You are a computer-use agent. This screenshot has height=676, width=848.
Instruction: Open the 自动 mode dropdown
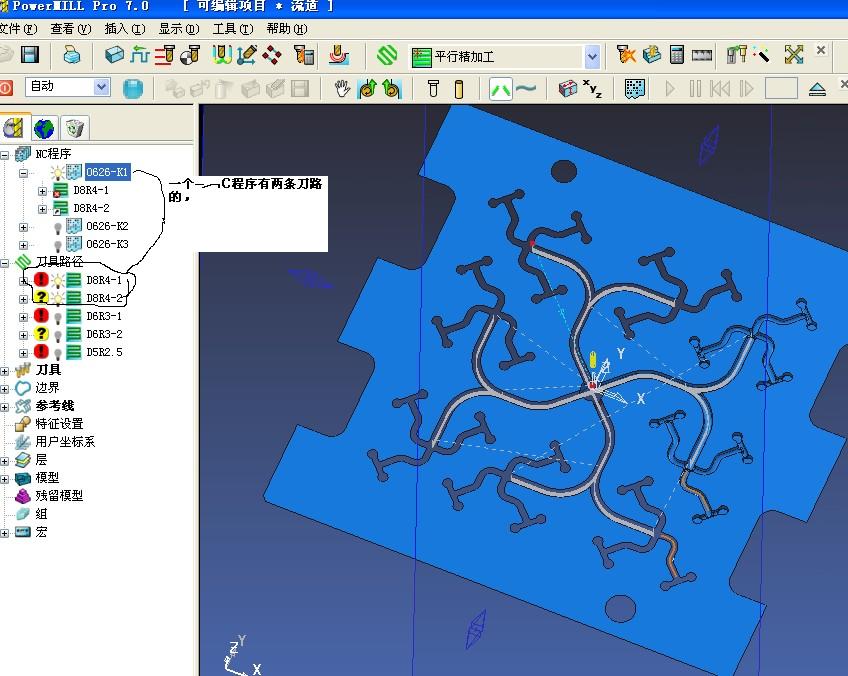pos(101,87)
